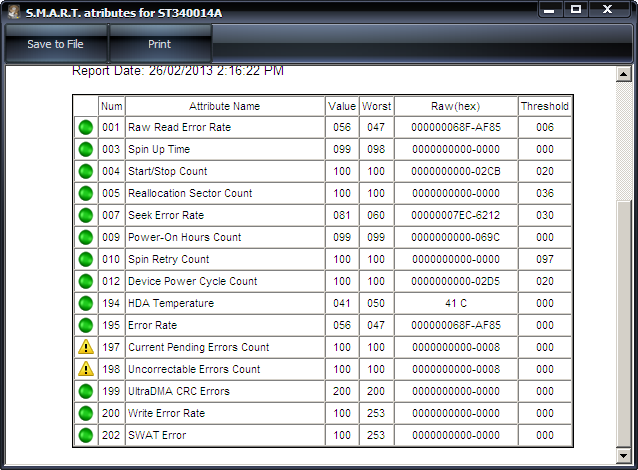Viewport: 638px width, 470px height.
Task: Click the Threshold column header
Action: [x=545, y=106]
